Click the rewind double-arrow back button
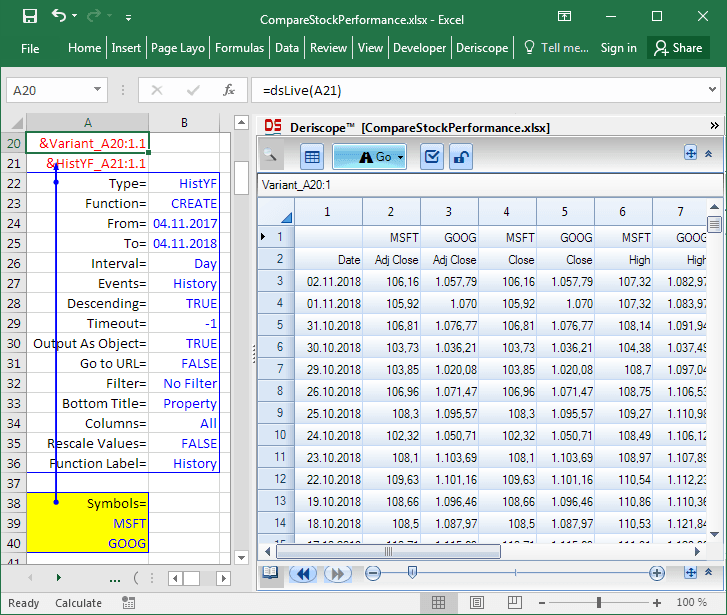727x615 pixels. coord(301,573)
